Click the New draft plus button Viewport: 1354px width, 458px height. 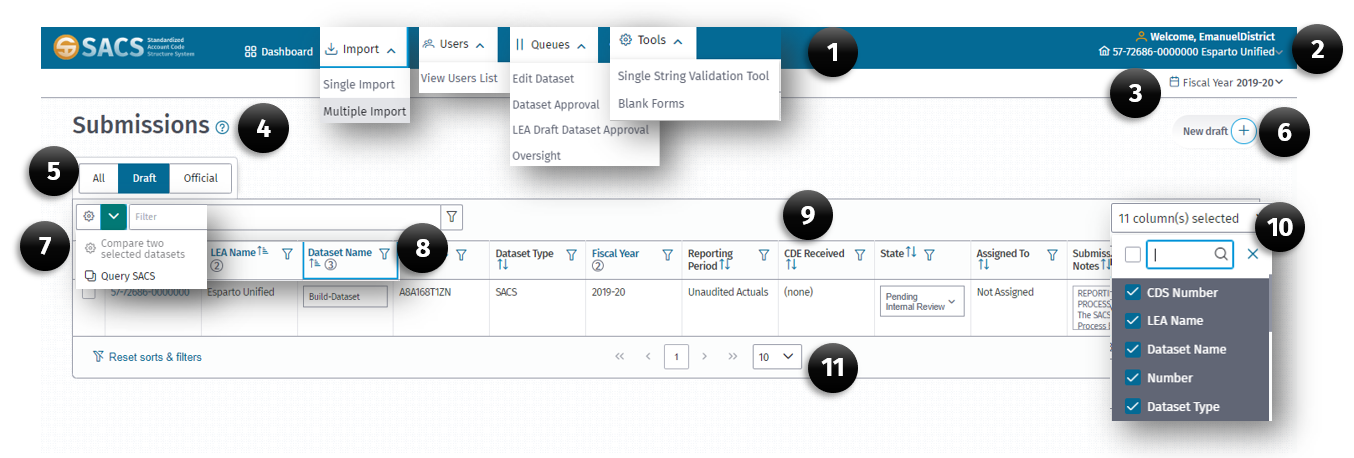pyautogui.click(x=1243, y=131)
